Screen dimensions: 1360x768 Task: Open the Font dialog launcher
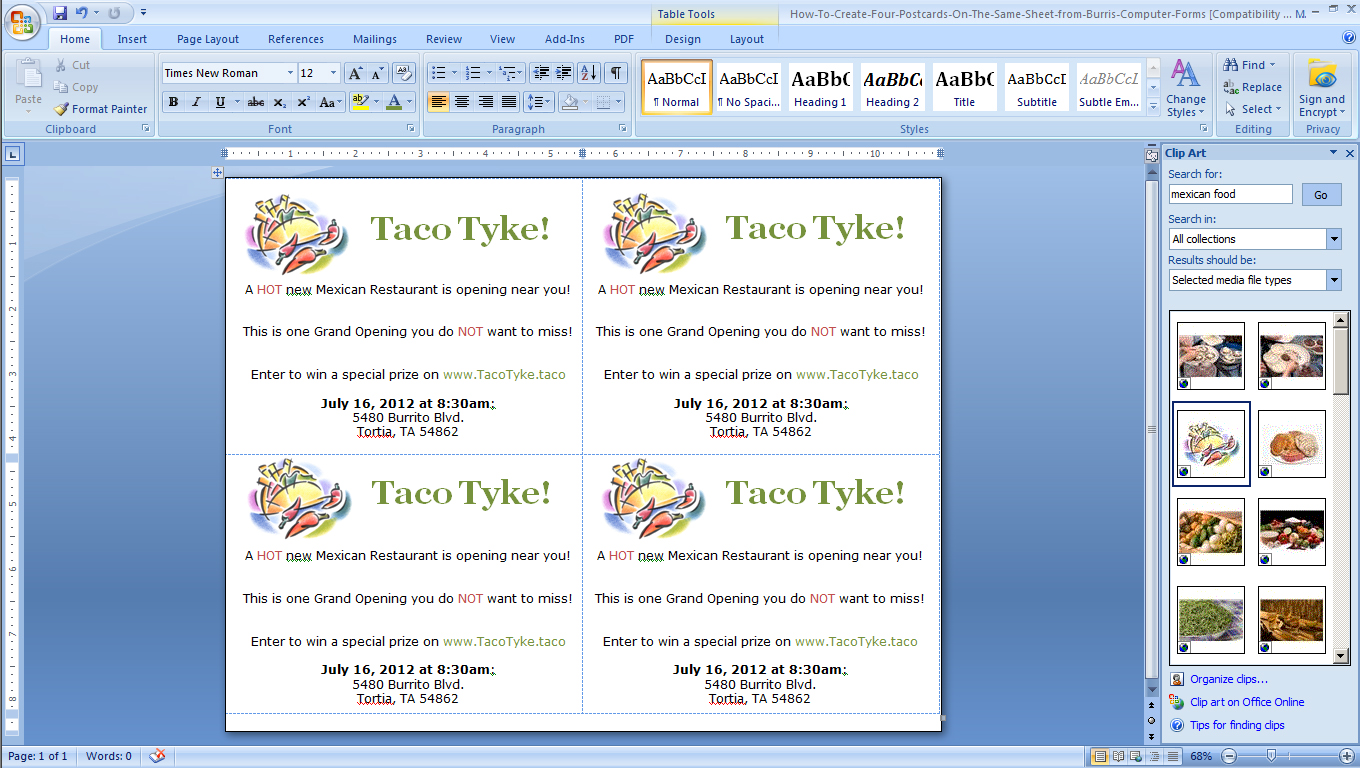[x=410, y=129]
